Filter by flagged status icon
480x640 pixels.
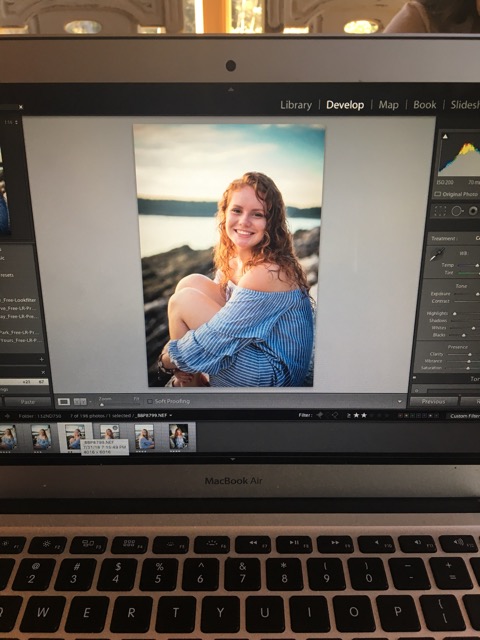point(320,415)
